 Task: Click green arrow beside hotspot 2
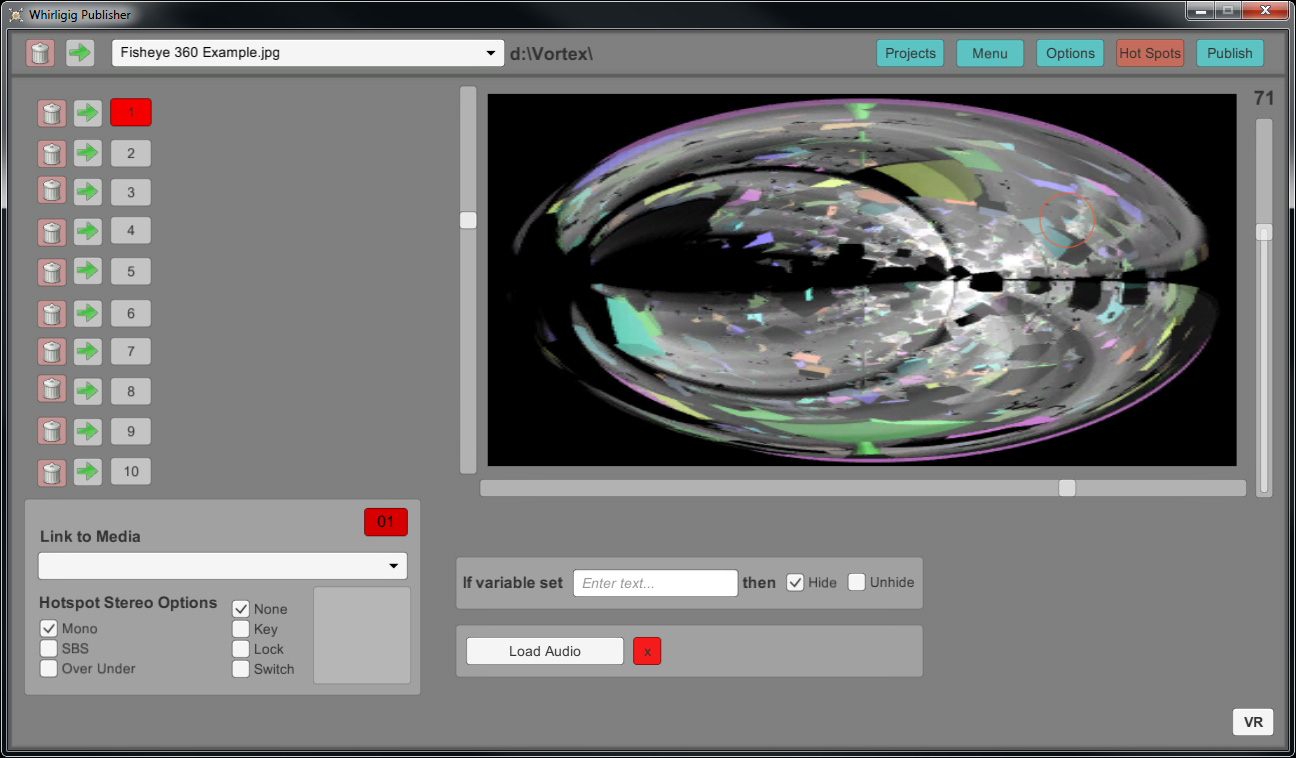click(x=88, y=153)
